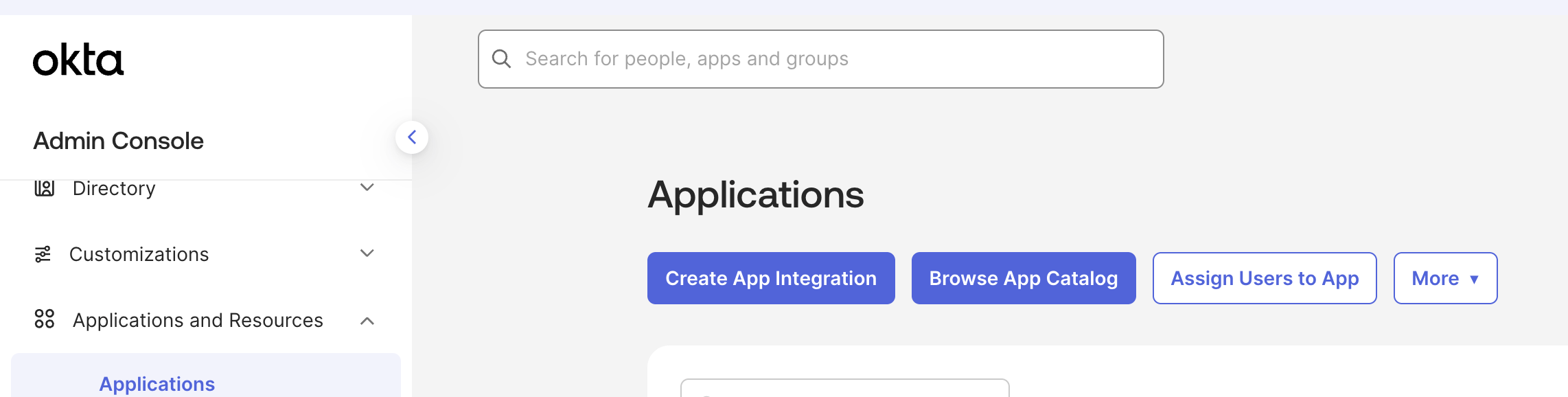
Task: Expand the Customizations chevron
Action: click(x=367, y=253)
